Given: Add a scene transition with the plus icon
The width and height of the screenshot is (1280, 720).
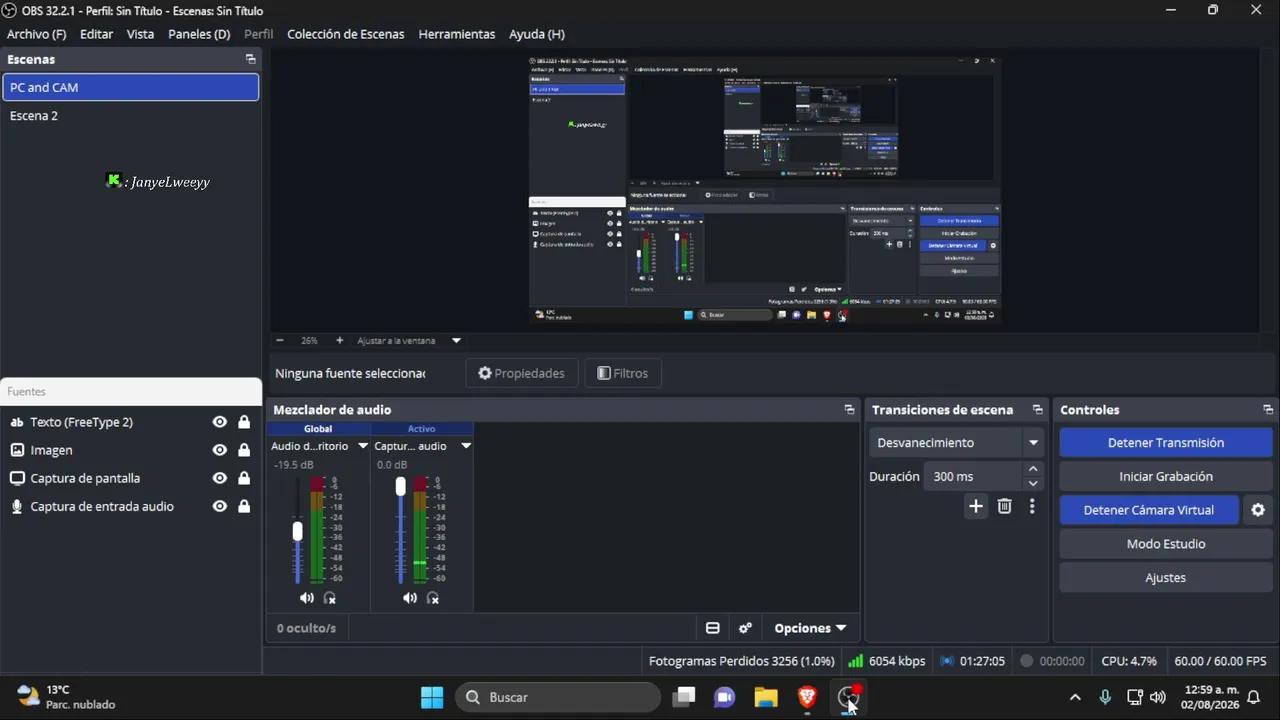Looking at the screenshot, I should click(976, 506).
